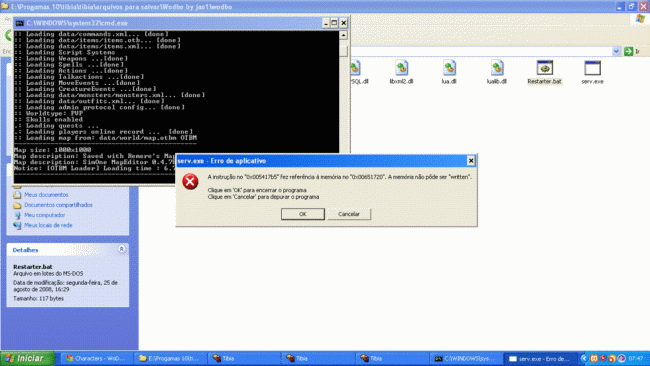Click the Meus locais de rede icon
Image resolution: width=650 pixels, height=366 pixels.
[x=17, y=225]
